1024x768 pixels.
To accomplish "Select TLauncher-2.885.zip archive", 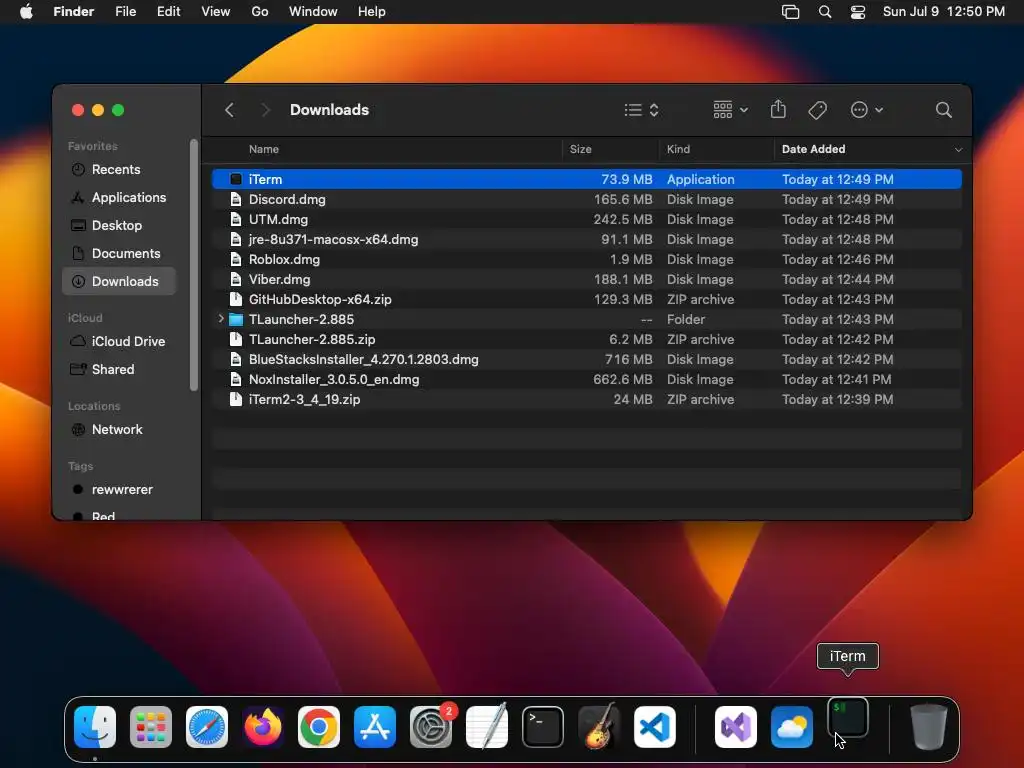I will [x=586, y=340].
